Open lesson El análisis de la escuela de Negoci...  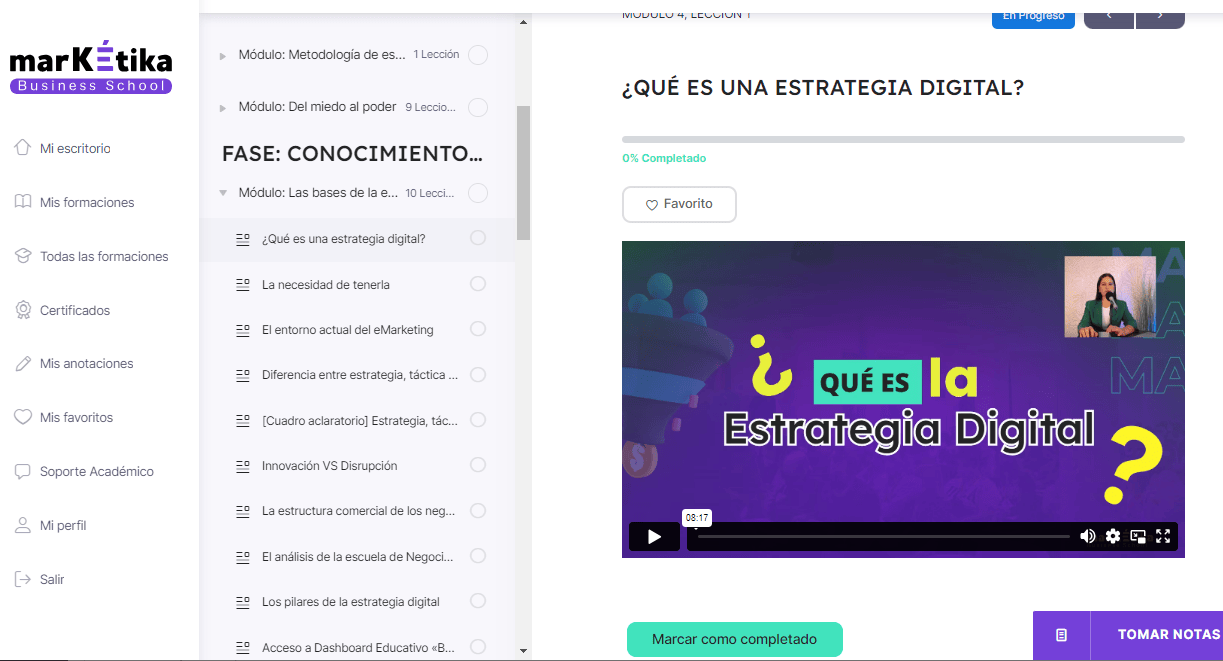pyautogui.click(x=358, y=557)
